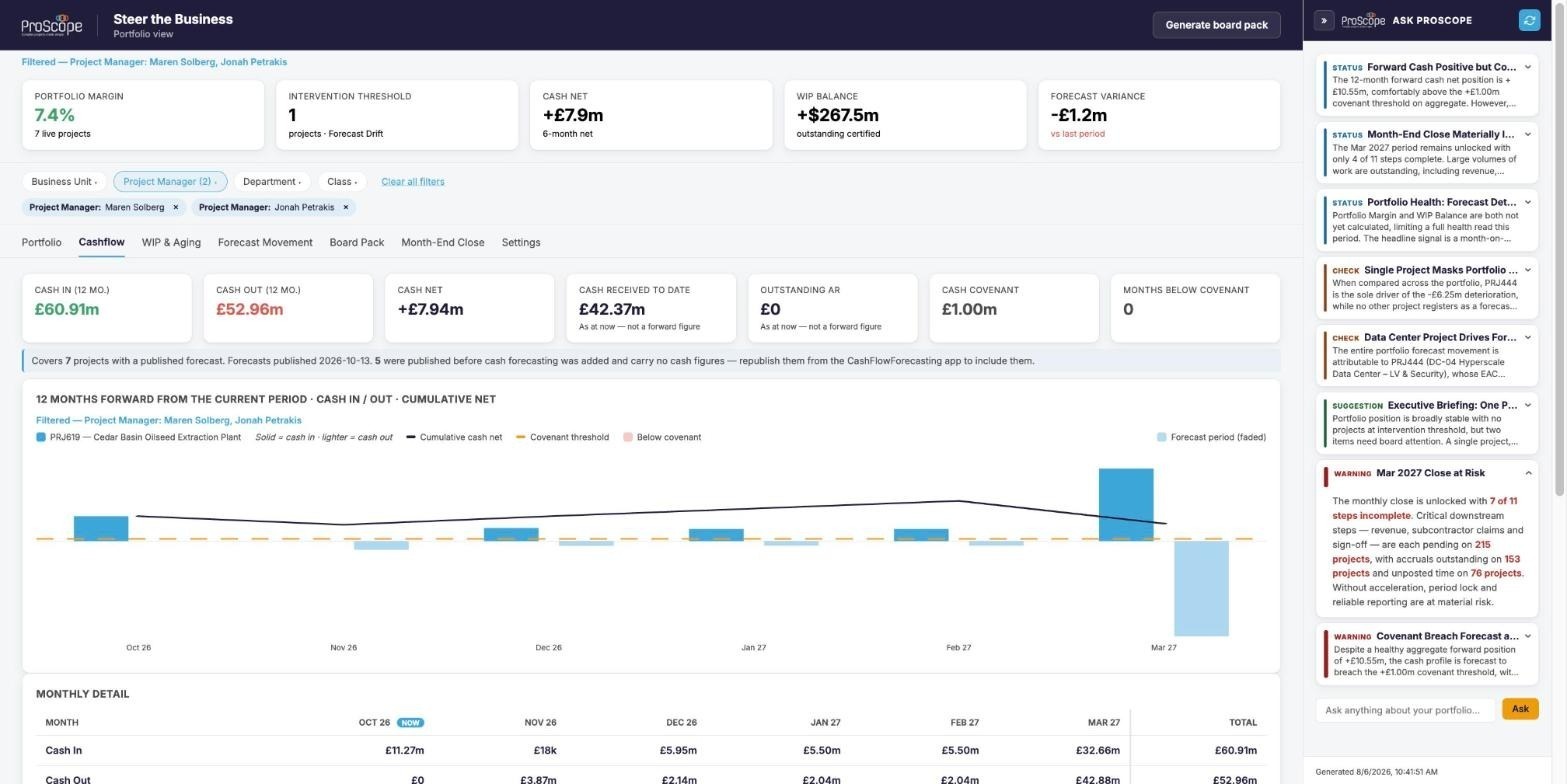Screen dimensions: 1567x784
Task: Click the Clear all filters link
Action: coord(413,182)
